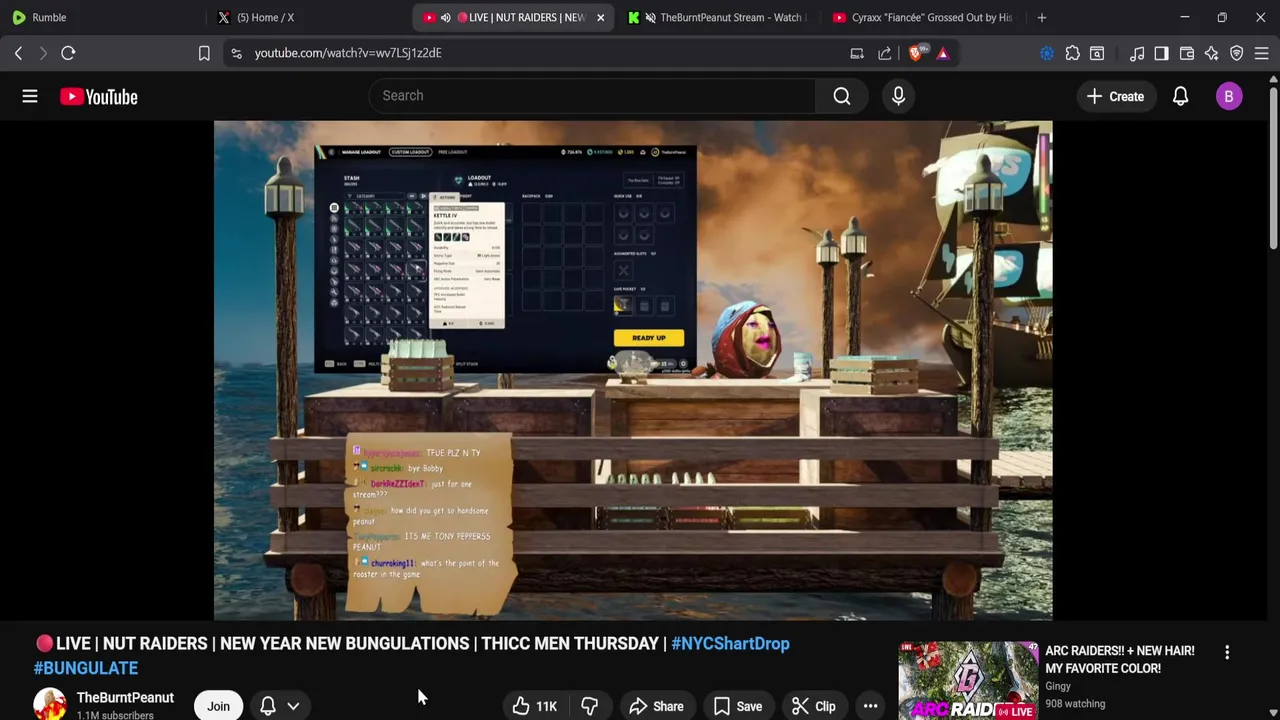Open the Extensions puzzle icon

(x=1072, y=53)
